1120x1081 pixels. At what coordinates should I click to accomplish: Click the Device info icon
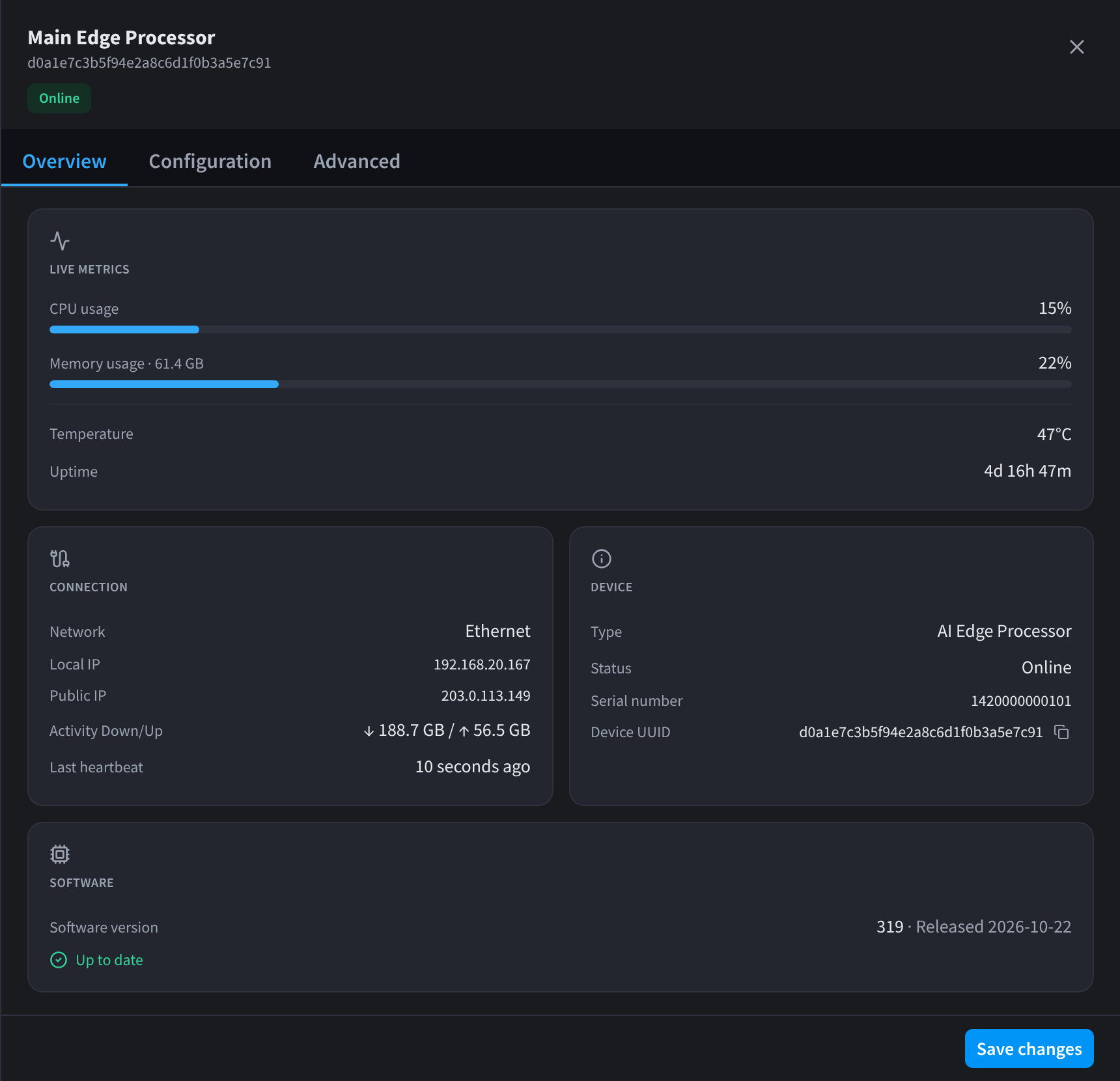tap(601, 559)
